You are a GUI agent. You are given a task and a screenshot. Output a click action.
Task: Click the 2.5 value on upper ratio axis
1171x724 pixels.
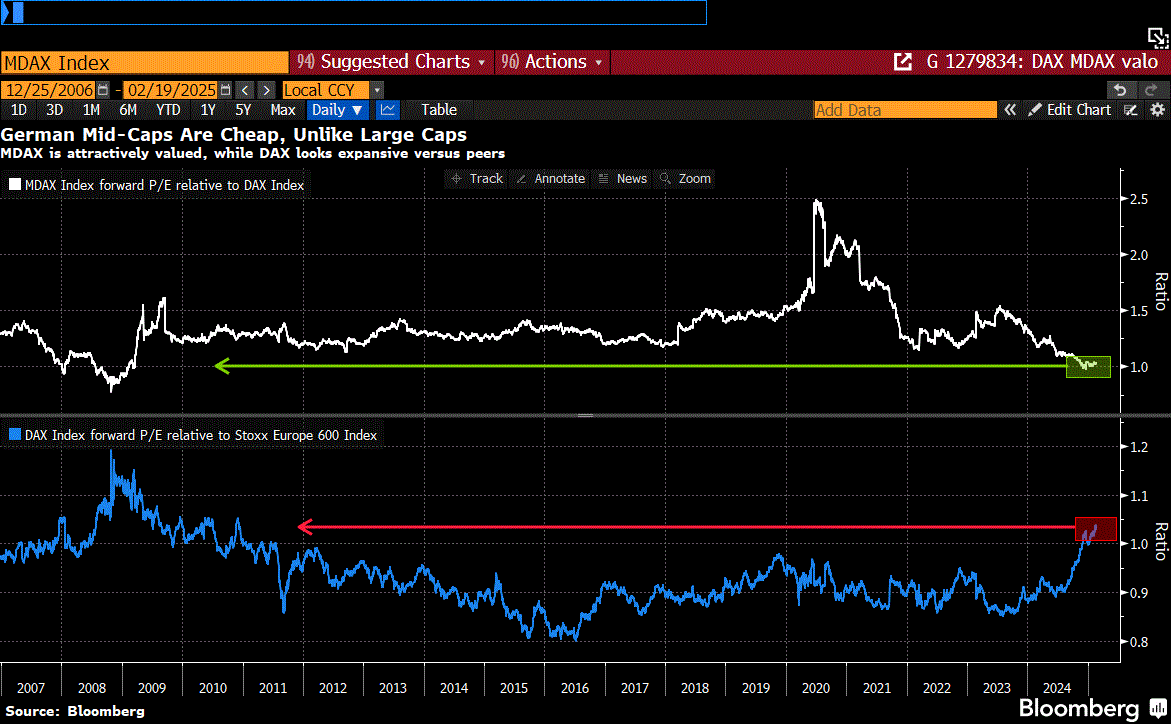click(x=1139, y=199)
